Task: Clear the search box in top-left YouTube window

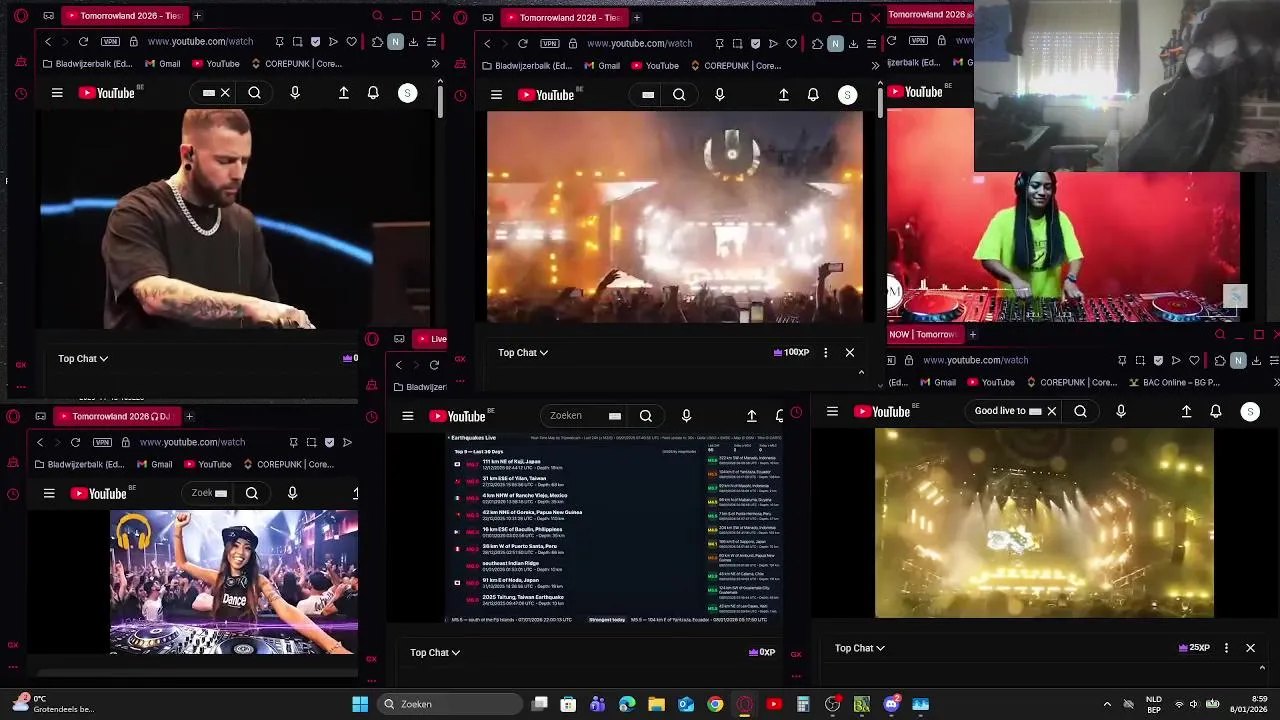Action: (225, 93)
